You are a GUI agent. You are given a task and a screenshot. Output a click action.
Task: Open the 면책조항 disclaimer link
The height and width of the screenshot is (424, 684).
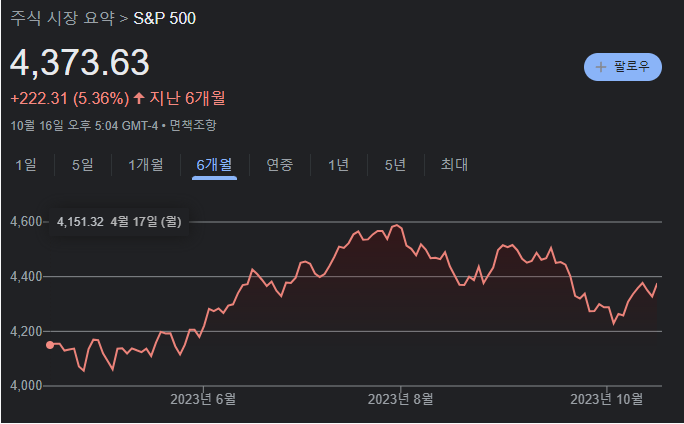pos(193,126)
